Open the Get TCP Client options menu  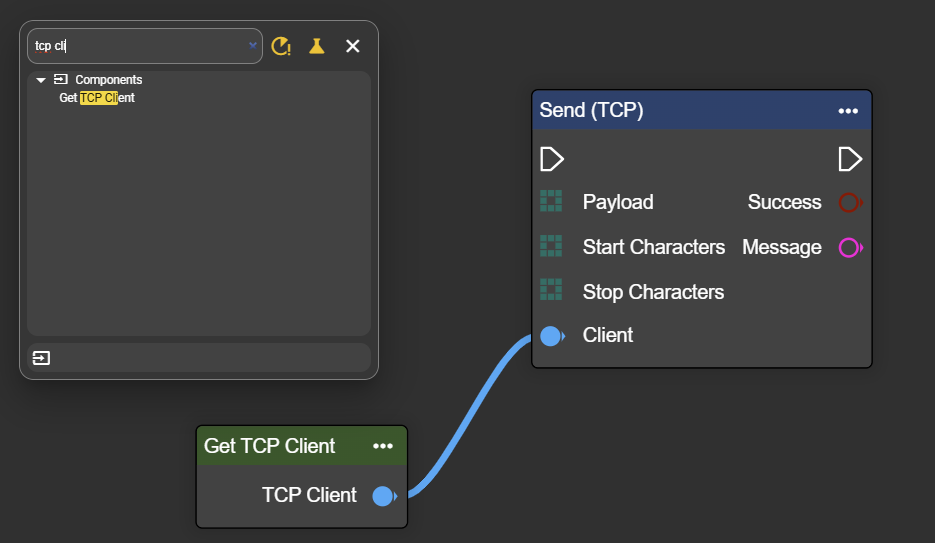coord(383,446)
